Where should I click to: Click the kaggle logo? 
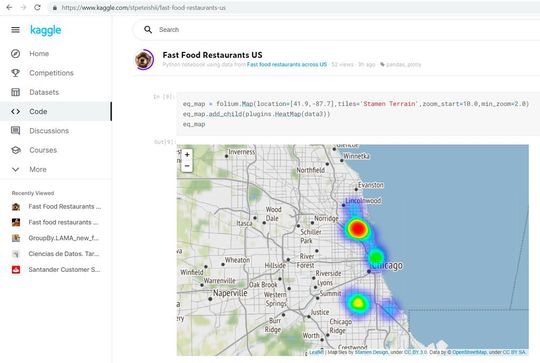coord(45,30)
